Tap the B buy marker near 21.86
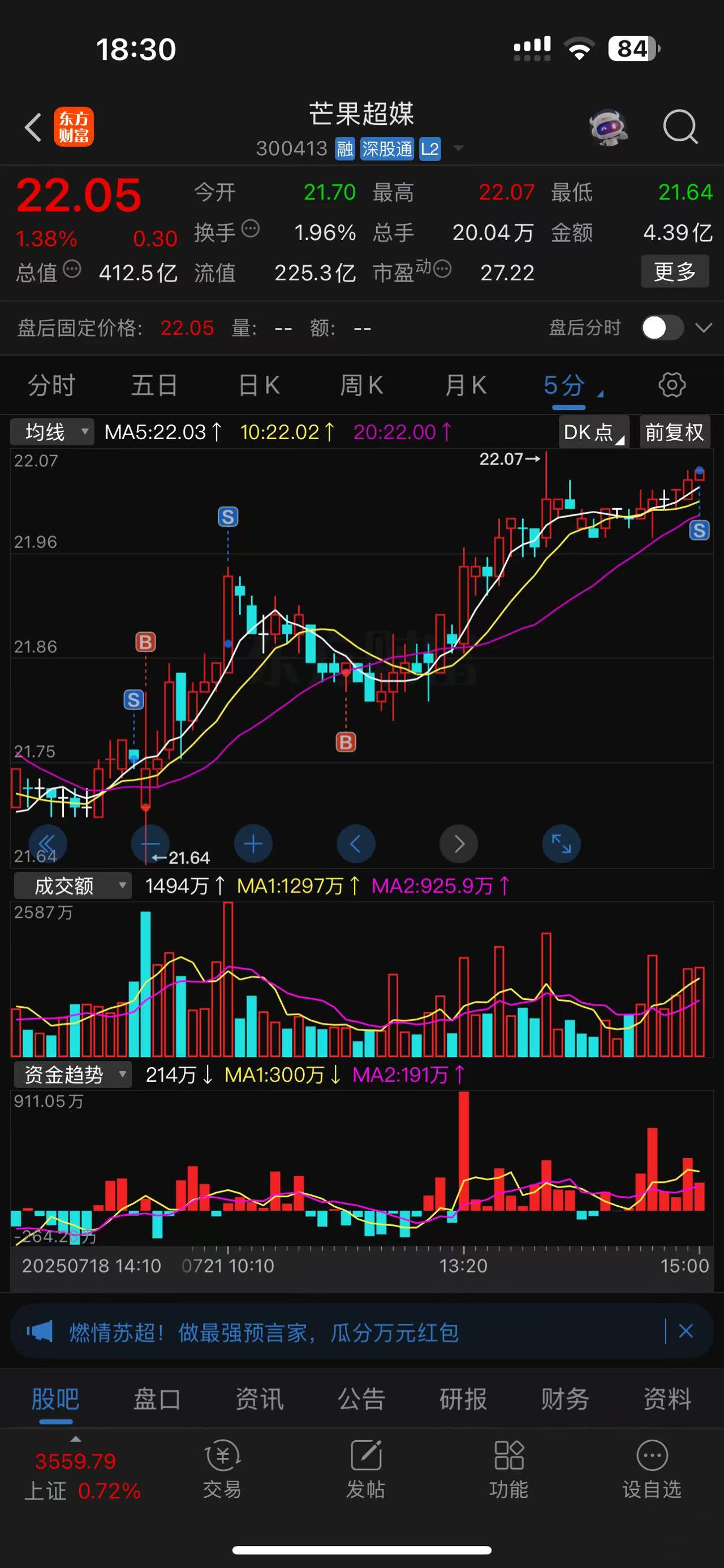The width and height of the screenshot is (724, 1568). [x=145, y=642]
